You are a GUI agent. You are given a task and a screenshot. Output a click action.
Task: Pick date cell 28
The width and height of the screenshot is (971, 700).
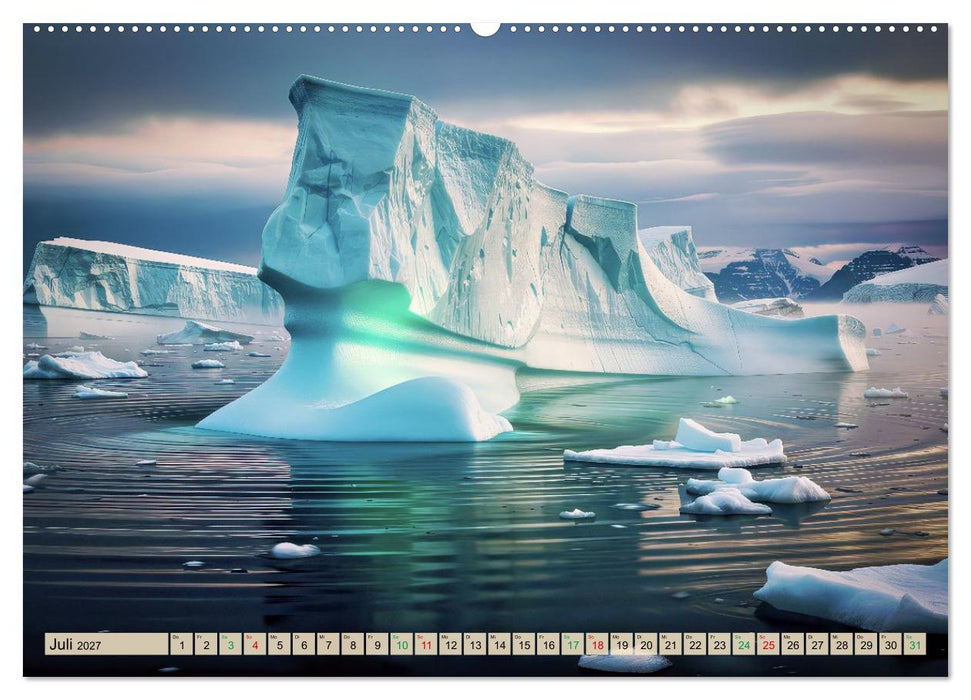[x=842, y=644]
